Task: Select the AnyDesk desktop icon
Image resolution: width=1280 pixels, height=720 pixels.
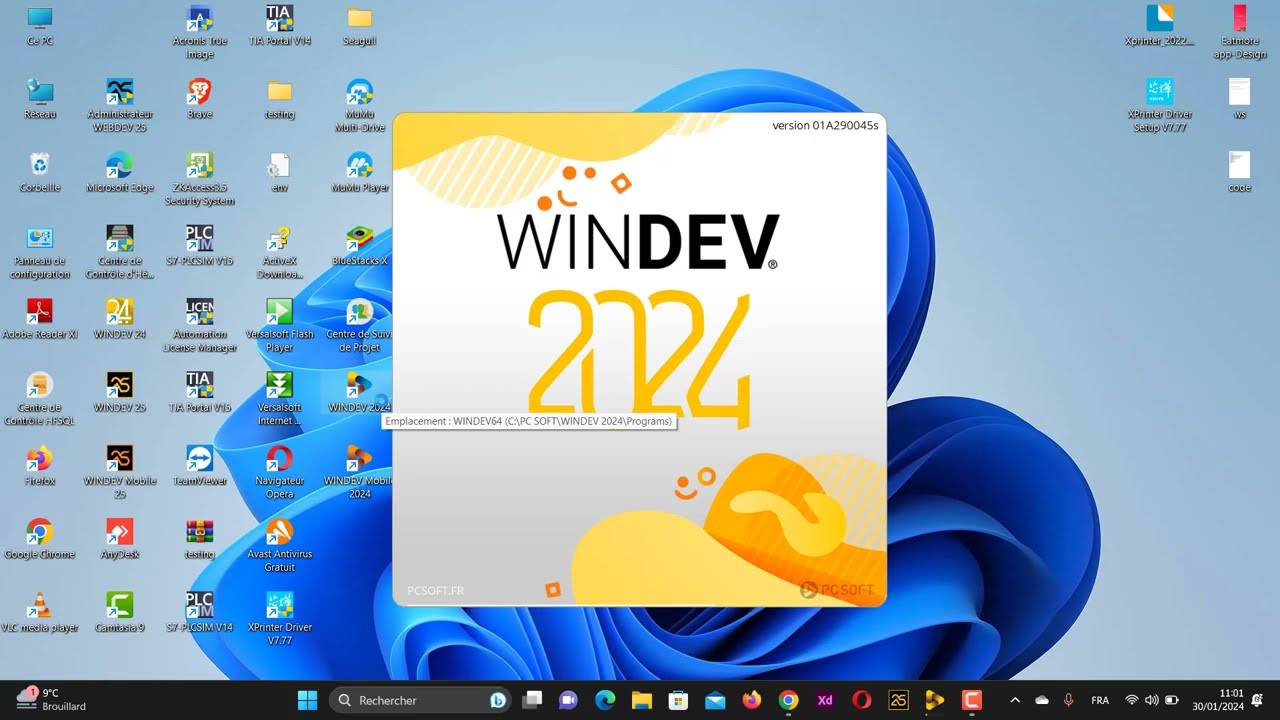Action: point(120,538)
